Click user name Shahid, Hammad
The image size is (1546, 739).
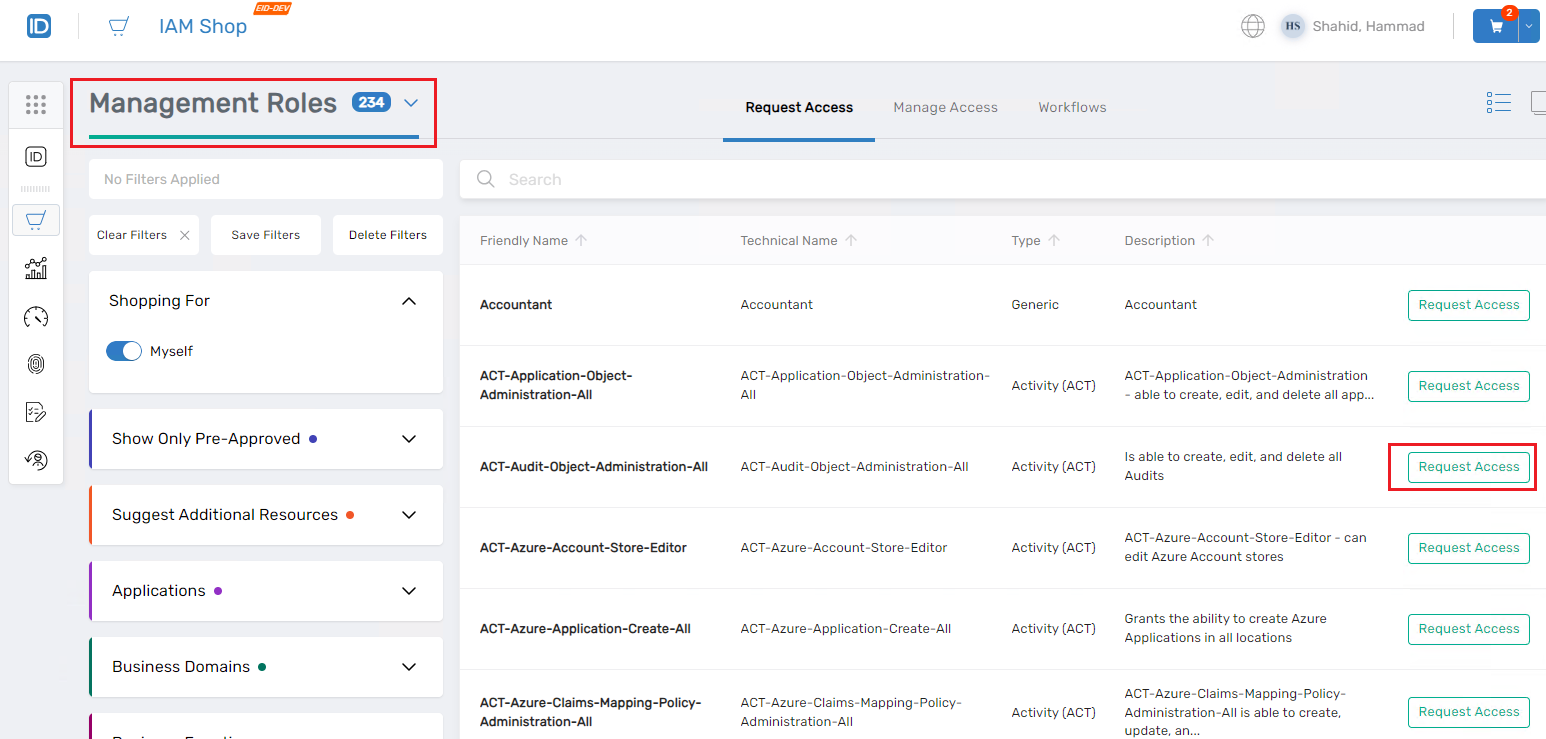pyautogui.click(x=1368, y=26)
